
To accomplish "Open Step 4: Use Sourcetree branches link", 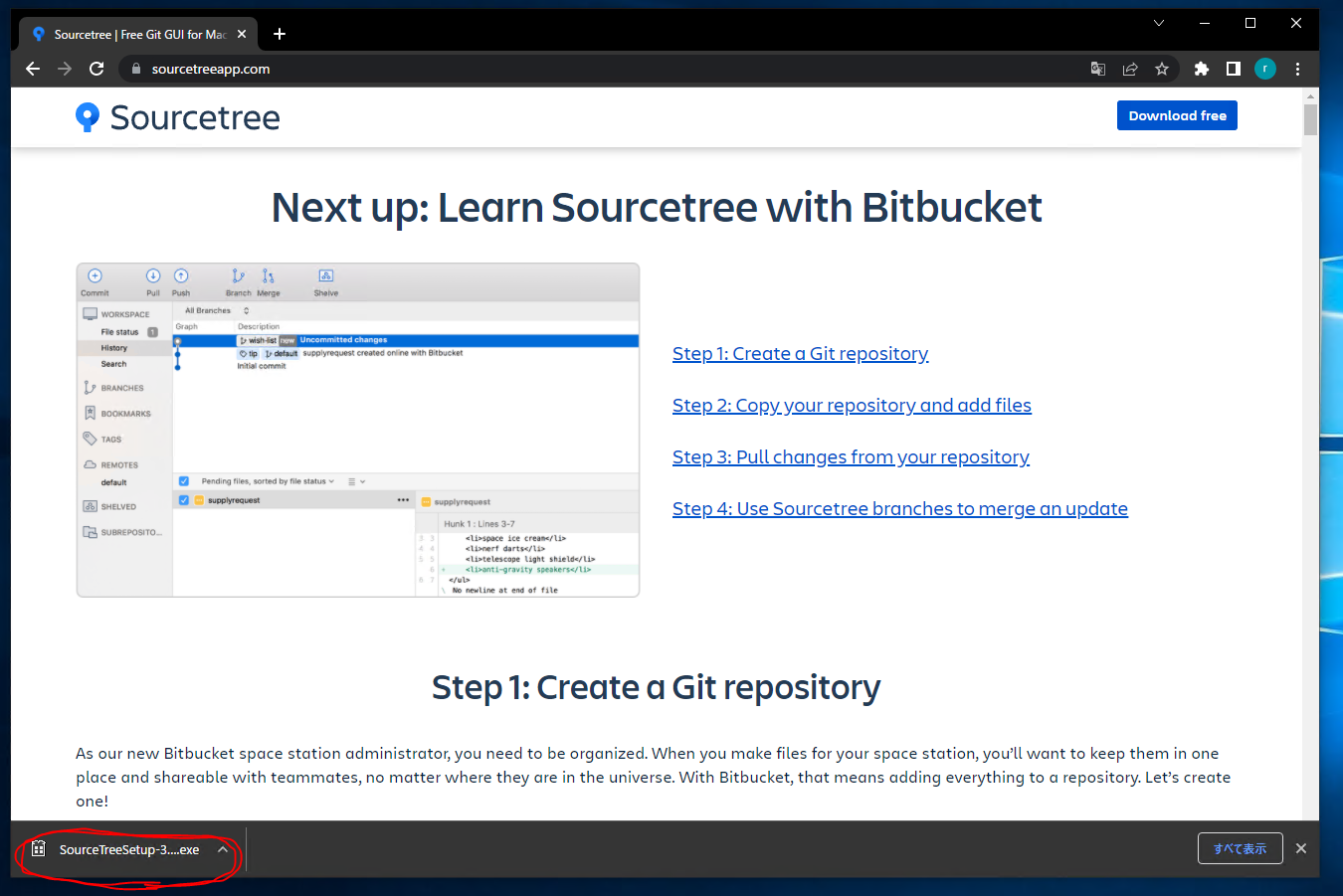I will 899,509.
